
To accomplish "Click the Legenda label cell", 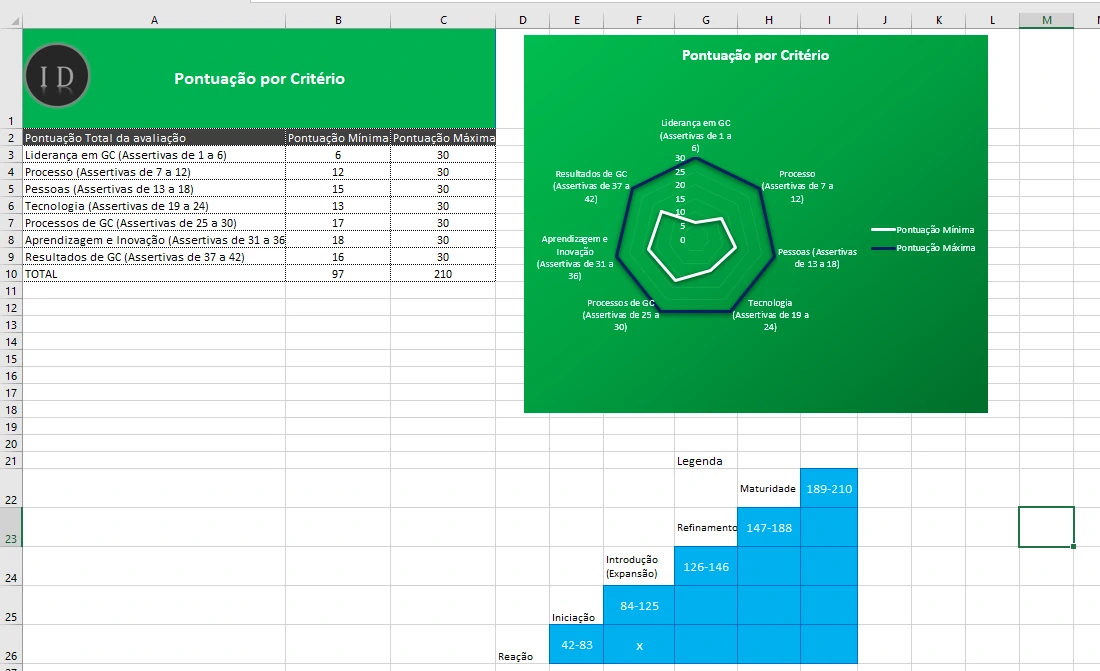I will 700,461.
